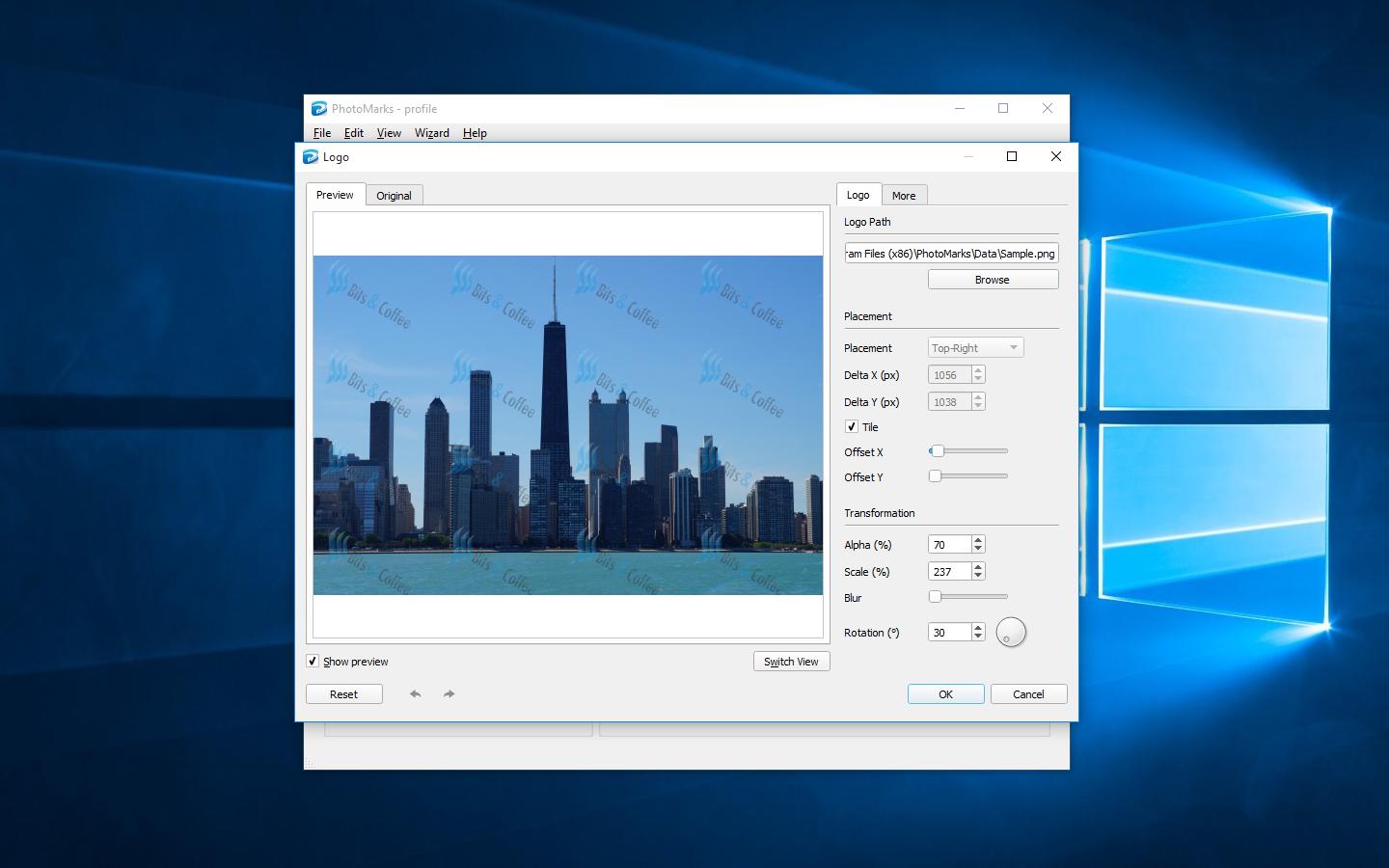Increase Alpha with its up stepper arrow
This screenshot has width=1389, height=868.
(x=978, y=539)
